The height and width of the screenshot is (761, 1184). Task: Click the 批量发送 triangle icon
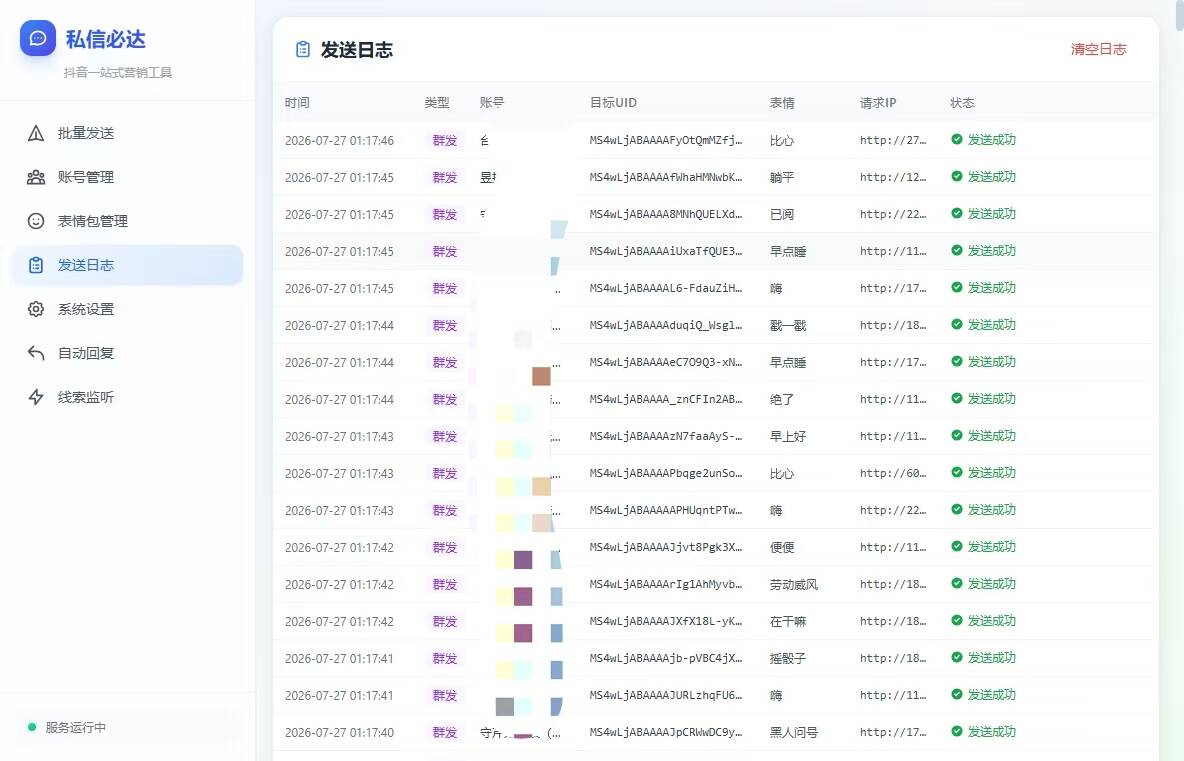point(35,134)
